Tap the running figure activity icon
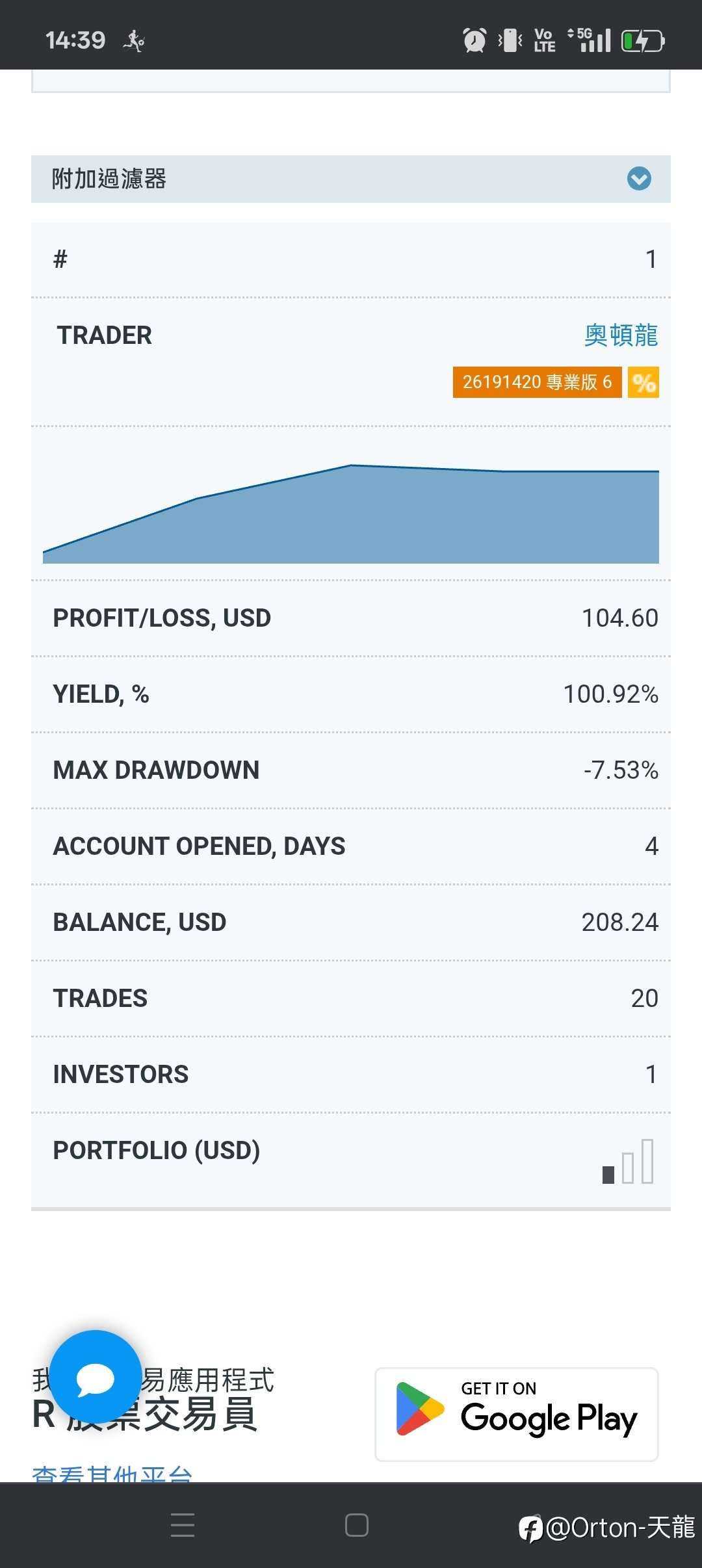The height and width of the screenshot is (1568, 702). click(x=134, y=40)
